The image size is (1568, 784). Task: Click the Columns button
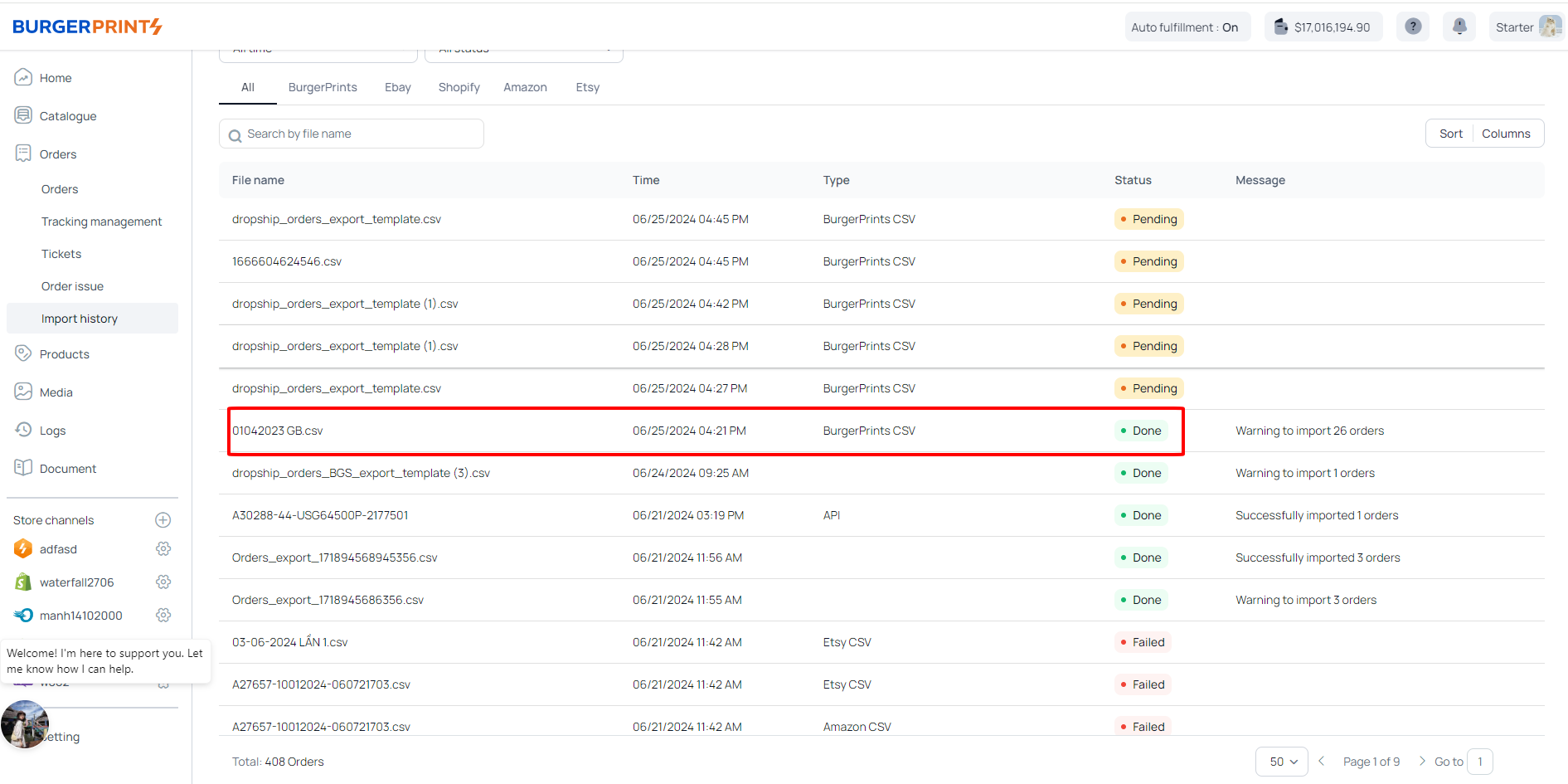1506,134
